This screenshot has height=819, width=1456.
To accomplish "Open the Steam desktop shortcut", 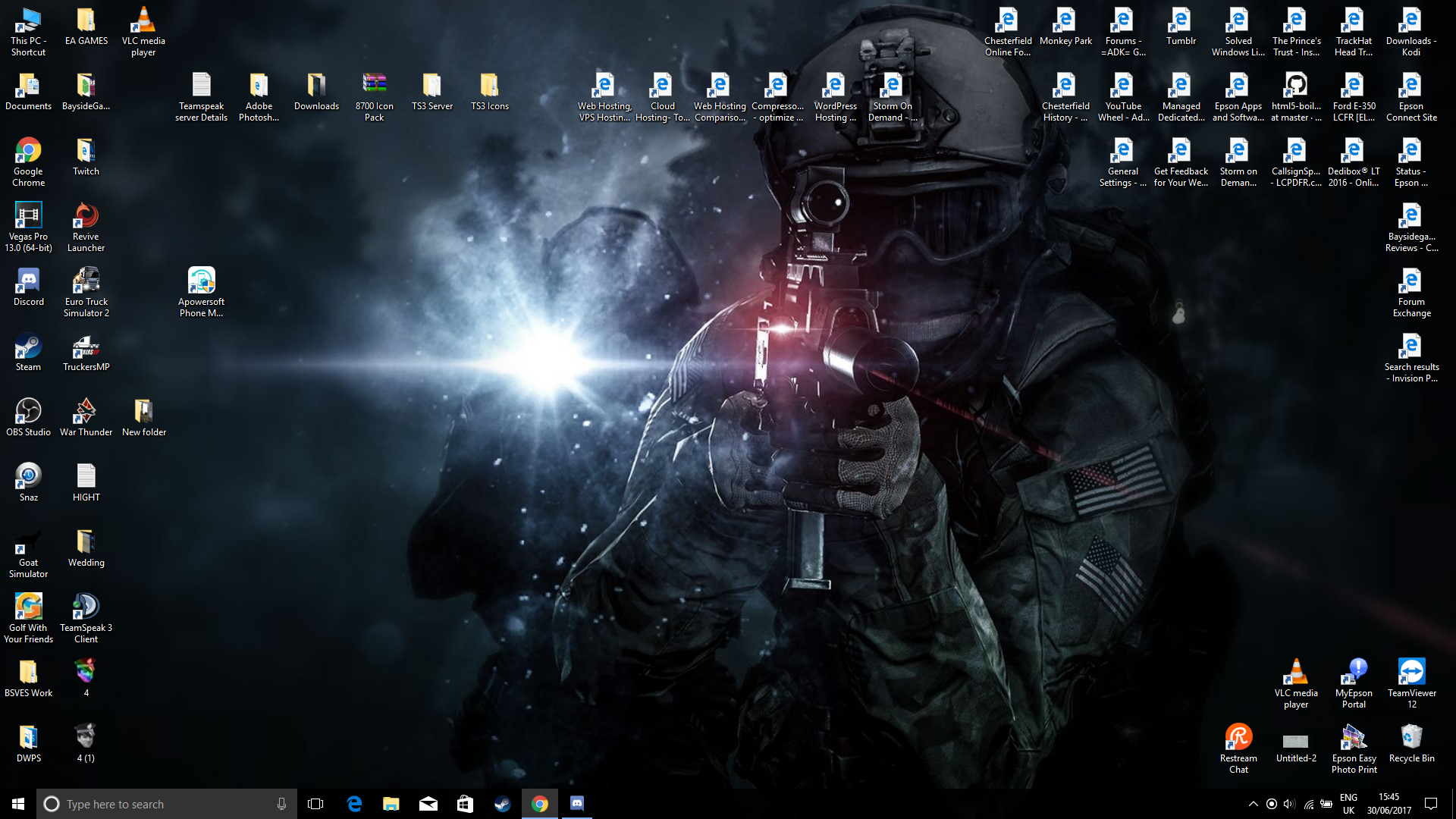I will point(28,352).
